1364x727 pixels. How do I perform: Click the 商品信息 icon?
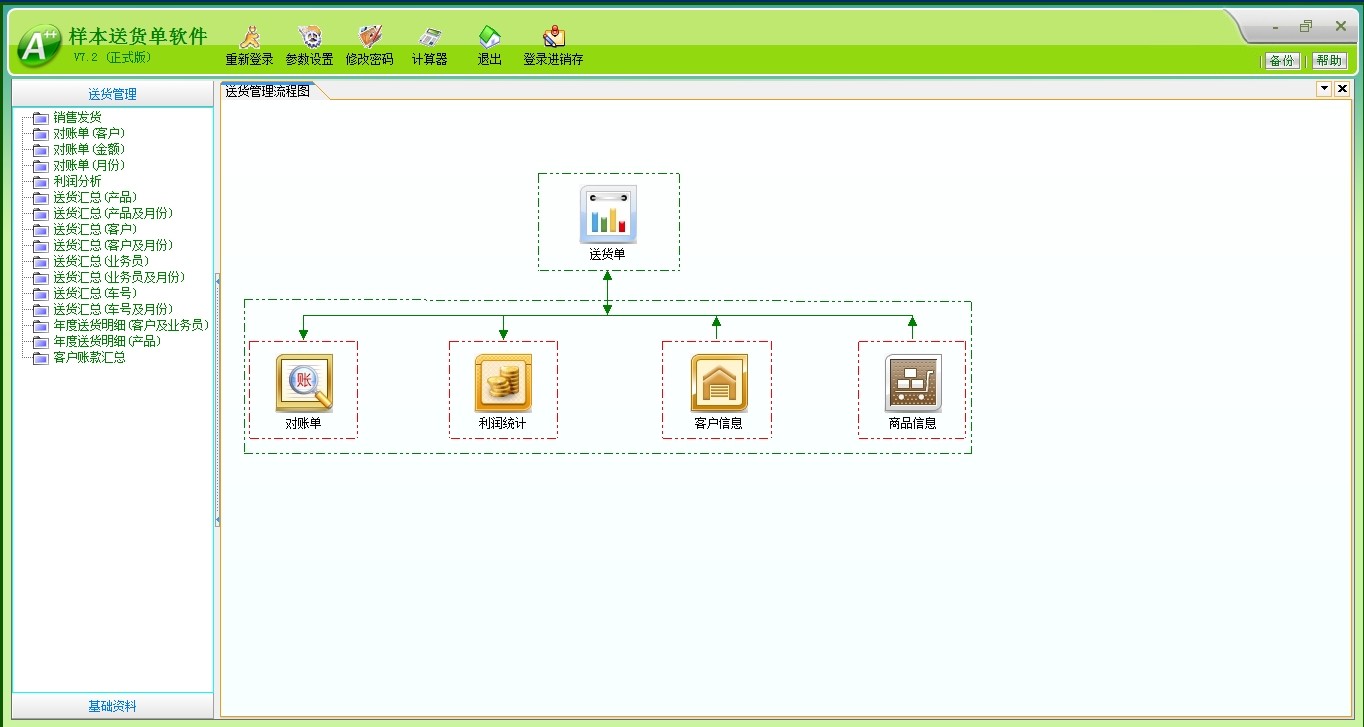pos(912,383)
